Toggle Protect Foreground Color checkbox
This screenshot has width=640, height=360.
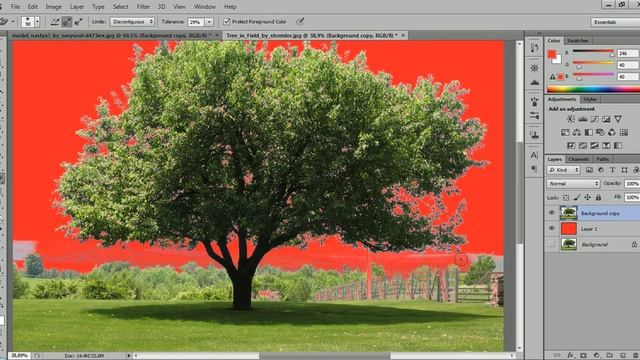[227, 22]
